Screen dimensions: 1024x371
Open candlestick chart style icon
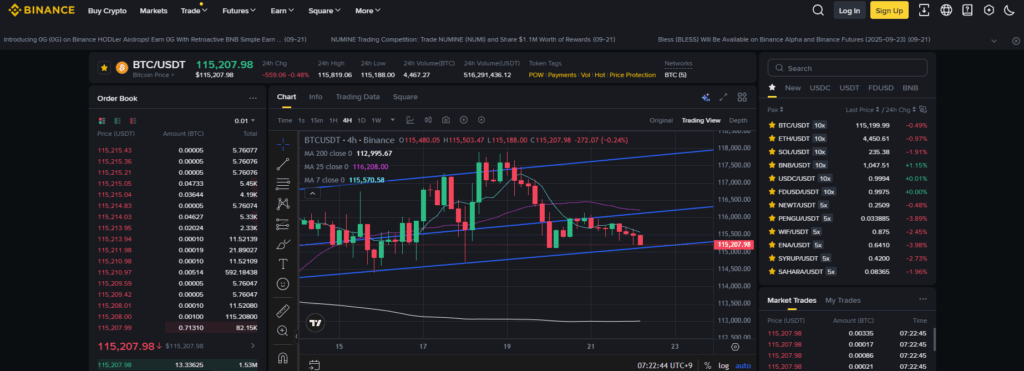(428, 120)
